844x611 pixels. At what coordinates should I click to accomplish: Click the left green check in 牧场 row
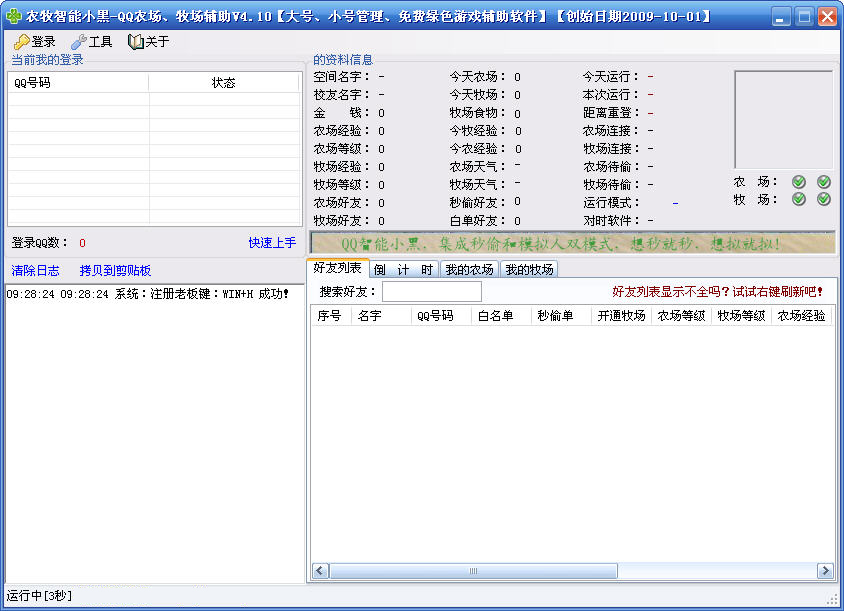pos(799,199)
